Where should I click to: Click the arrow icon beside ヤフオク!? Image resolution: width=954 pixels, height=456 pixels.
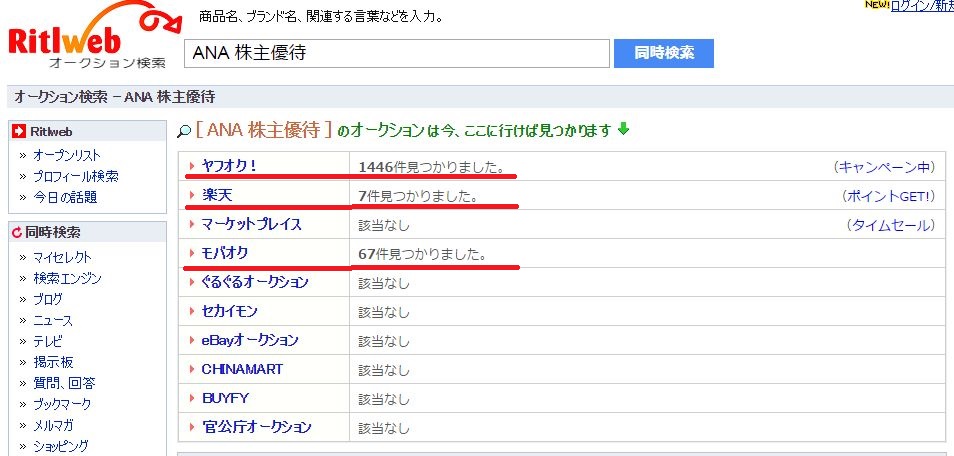(x=192, y=166)
